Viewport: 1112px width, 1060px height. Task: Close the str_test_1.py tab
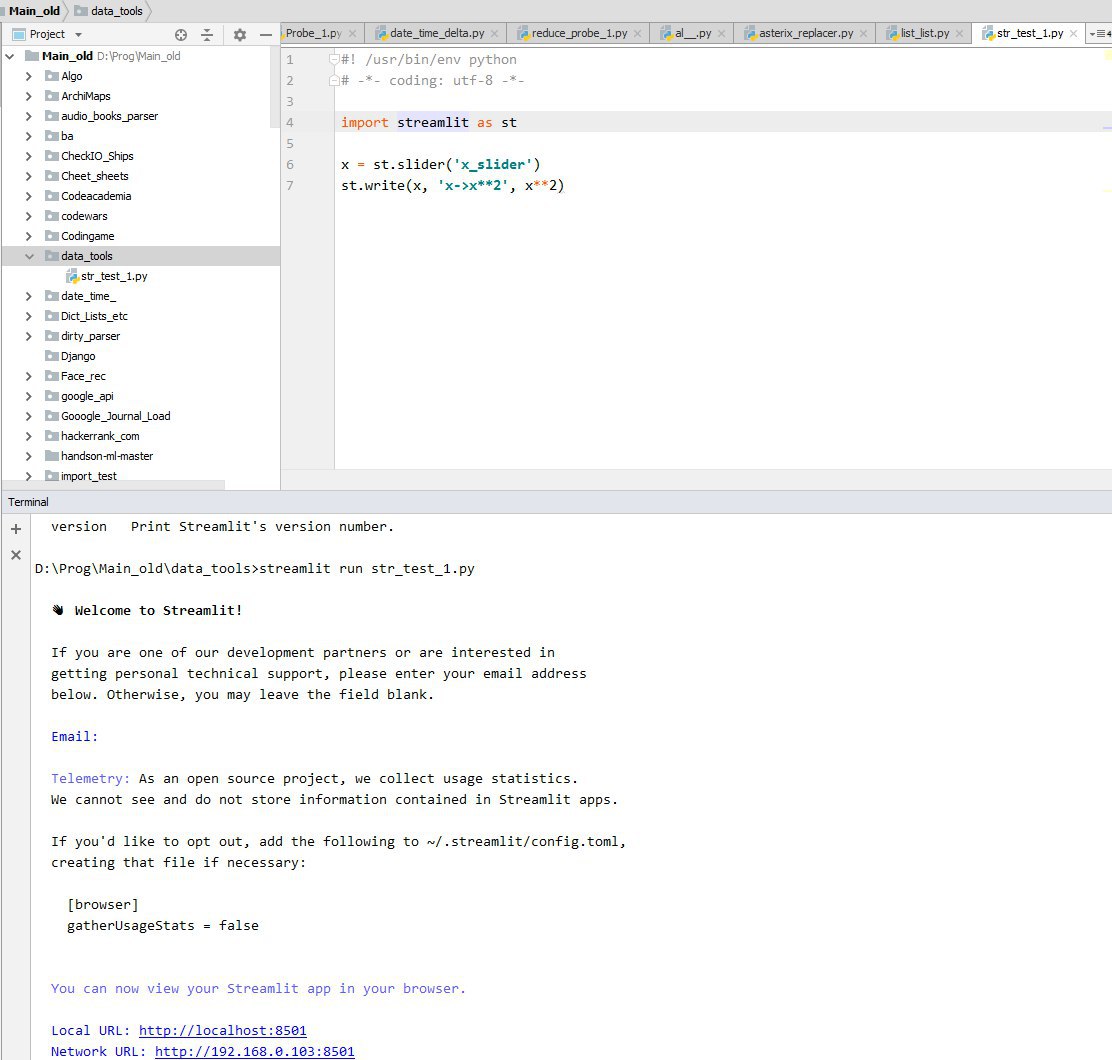pos(1074,33)
